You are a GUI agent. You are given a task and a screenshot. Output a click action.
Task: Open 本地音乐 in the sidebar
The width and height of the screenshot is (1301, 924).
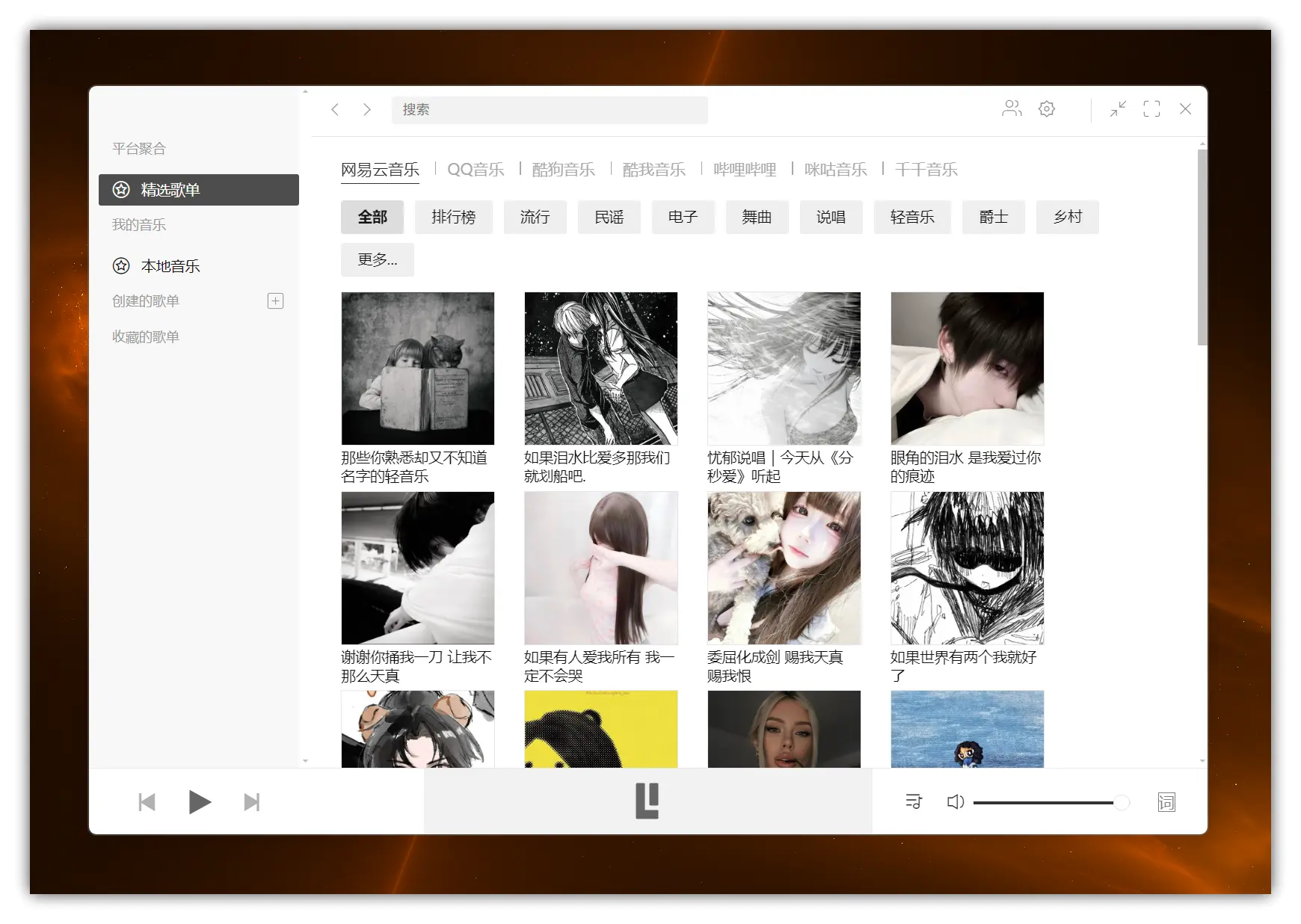click(x=199, y=266)
